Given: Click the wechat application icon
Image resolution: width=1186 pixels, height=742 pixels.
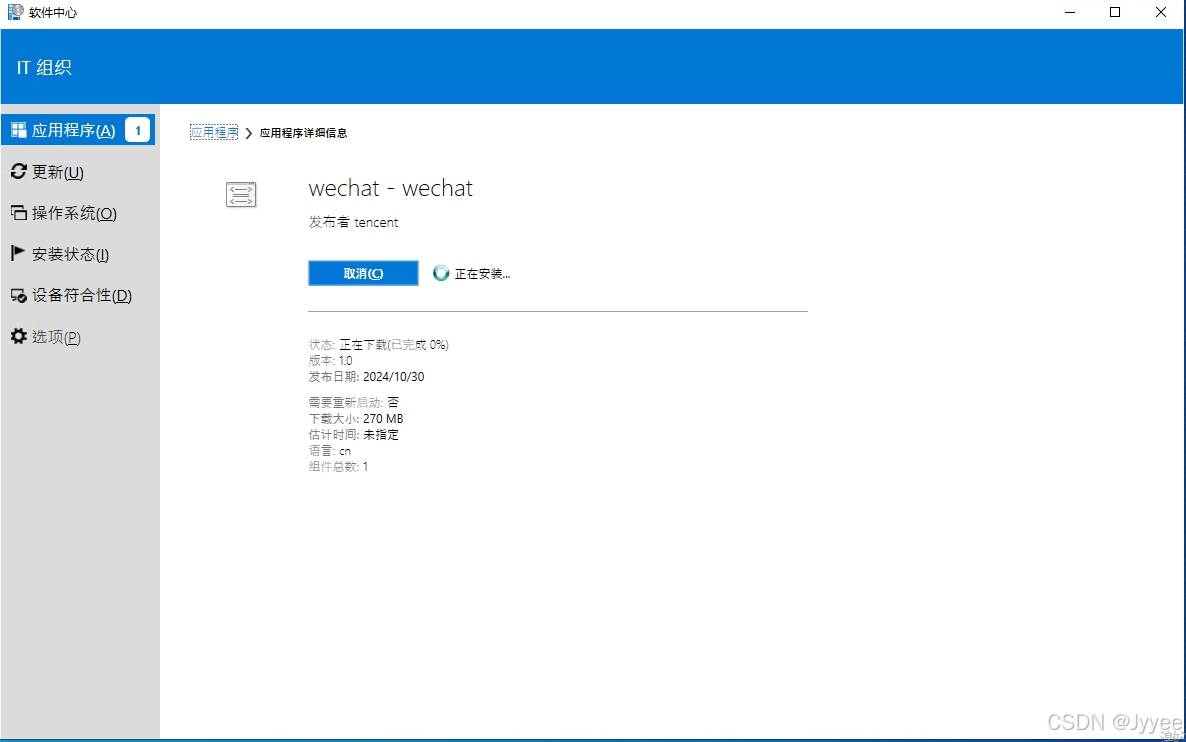Looking at the screenshot, I should pos(241,194).
